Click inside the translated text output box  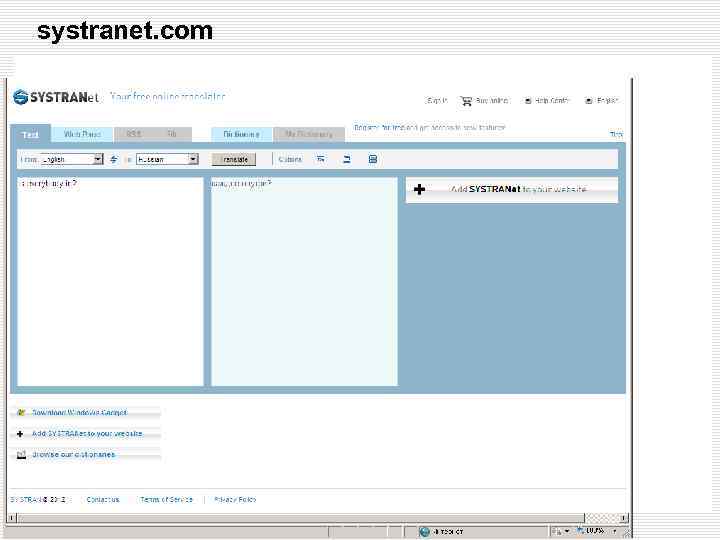point(304,281)
